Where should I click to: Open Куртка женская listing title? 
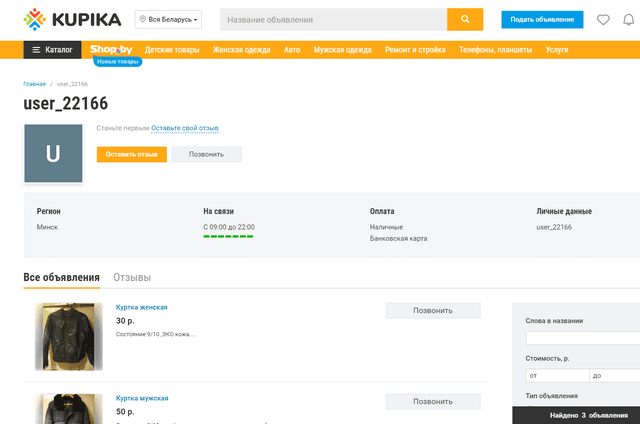click(142, 307)
